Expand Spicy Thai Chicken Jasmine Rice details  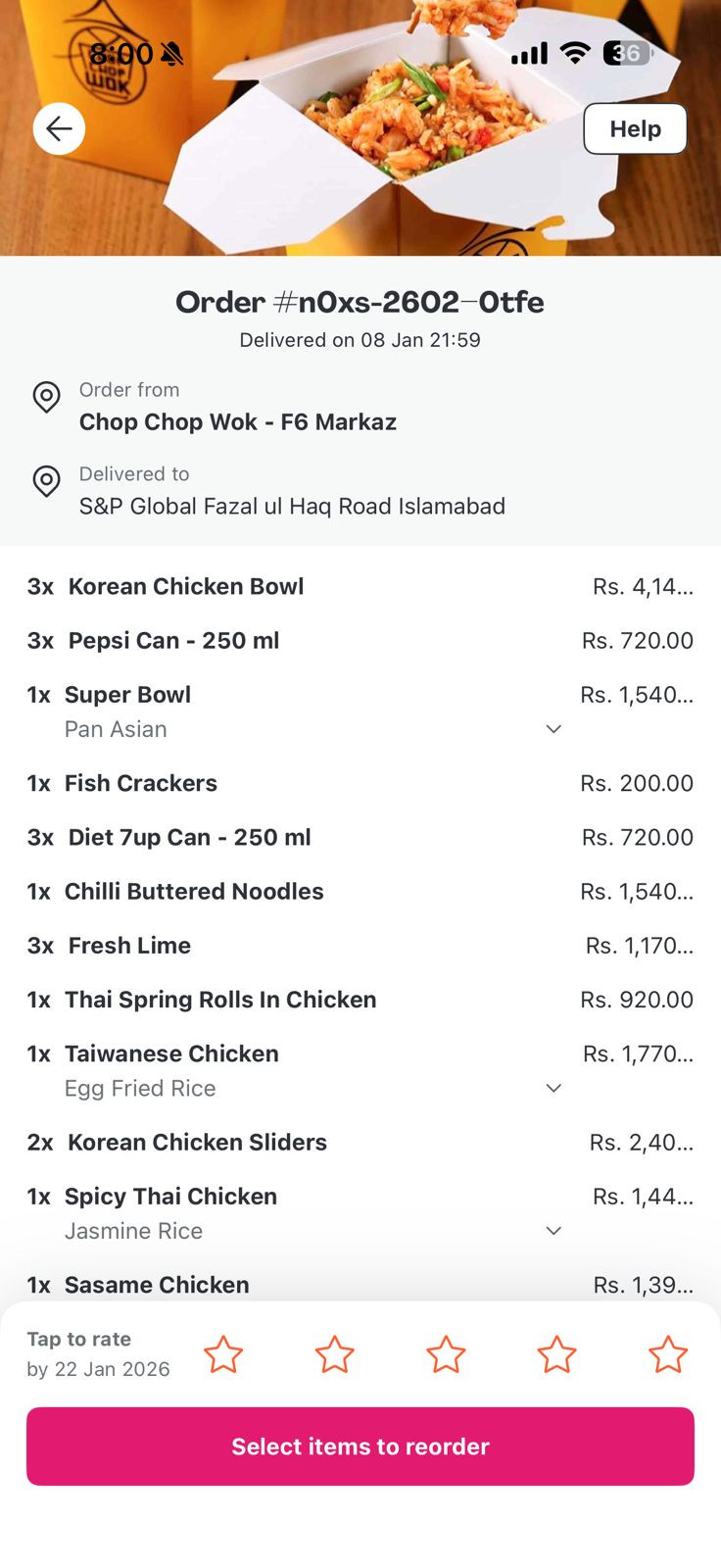click(553, 1231)
